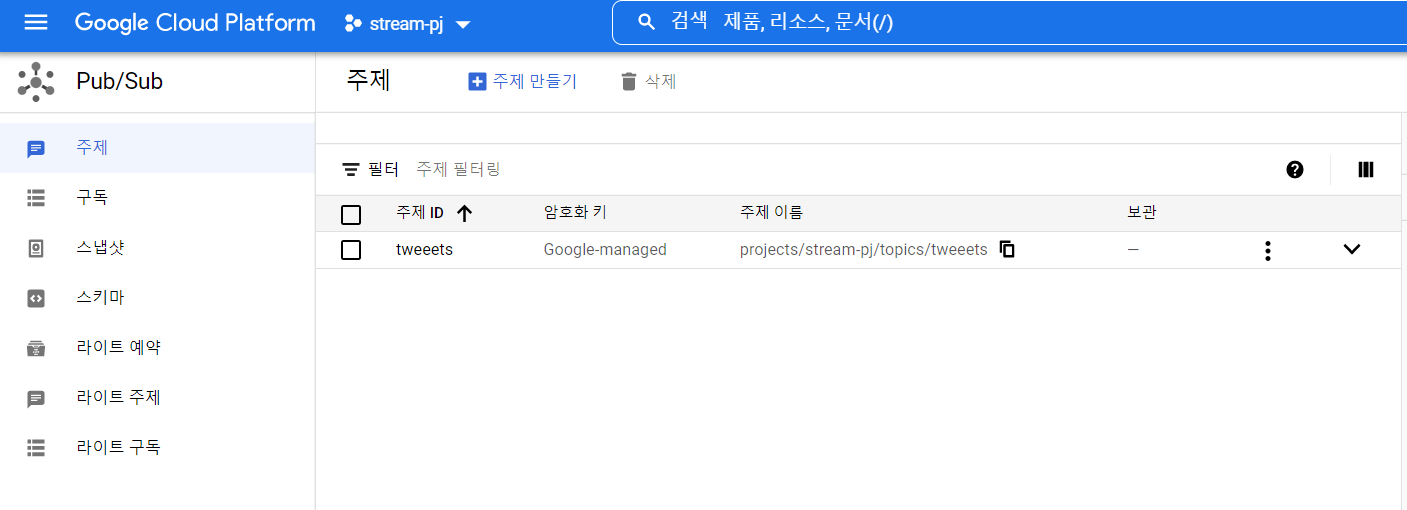Click the 라이트 예약 archive icon
Image resolution: width=1407 pixels, height=510 pixels.
(36, 348)
